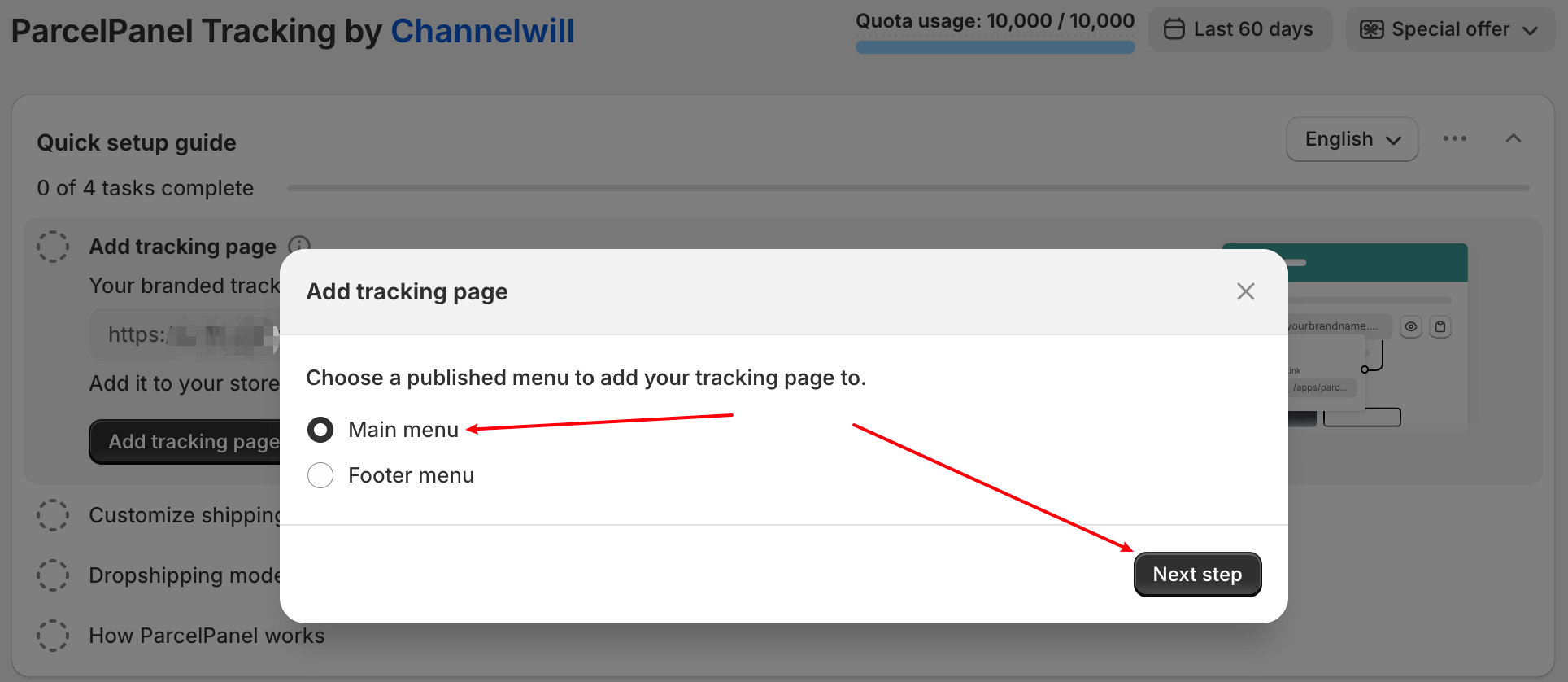
Task: Collapse the Quick setup guide panel
Action: click(x=1513, y=138)
